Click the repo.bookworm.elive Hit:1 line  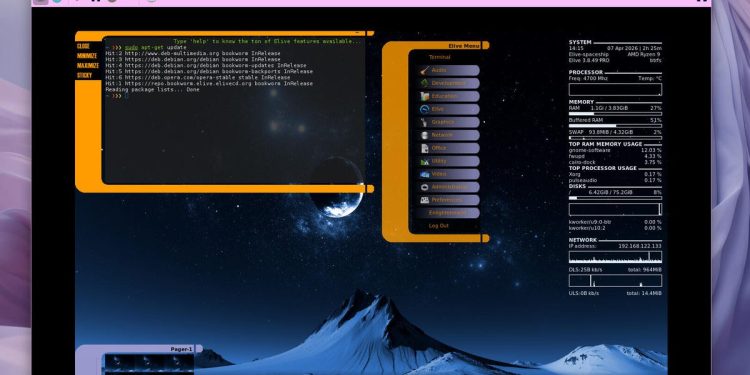point(209,83)
